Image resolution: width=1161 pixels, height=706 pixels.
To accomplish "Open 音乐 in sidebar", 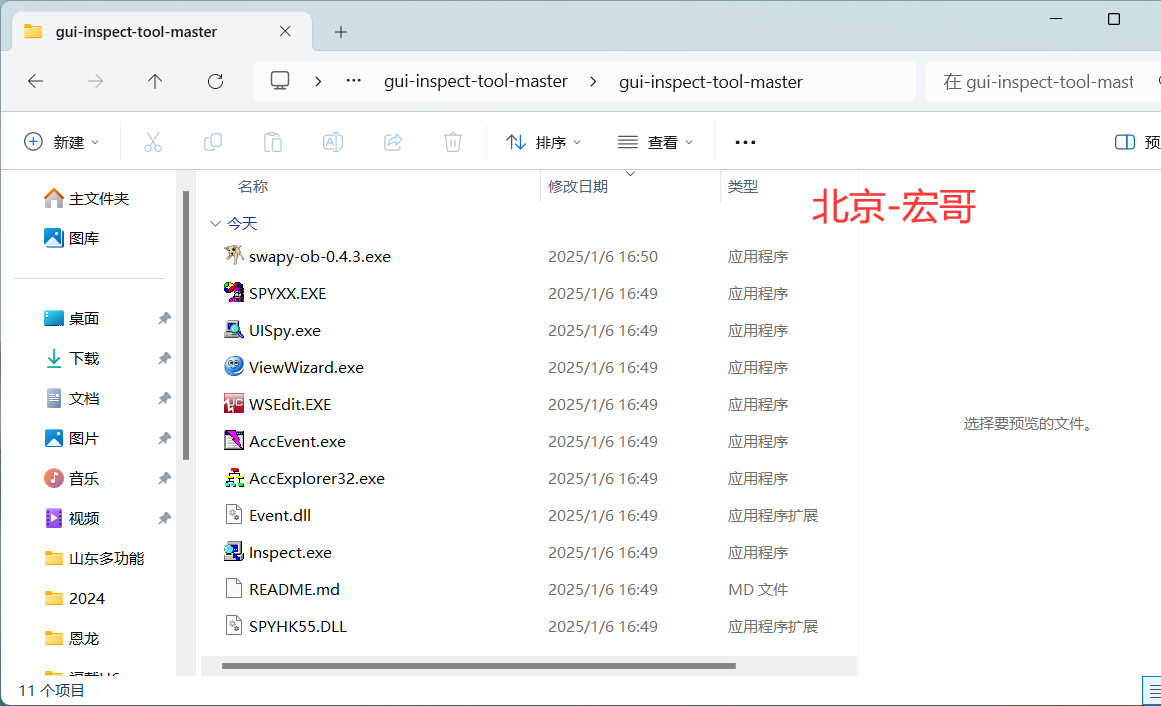I will [72, 479].
